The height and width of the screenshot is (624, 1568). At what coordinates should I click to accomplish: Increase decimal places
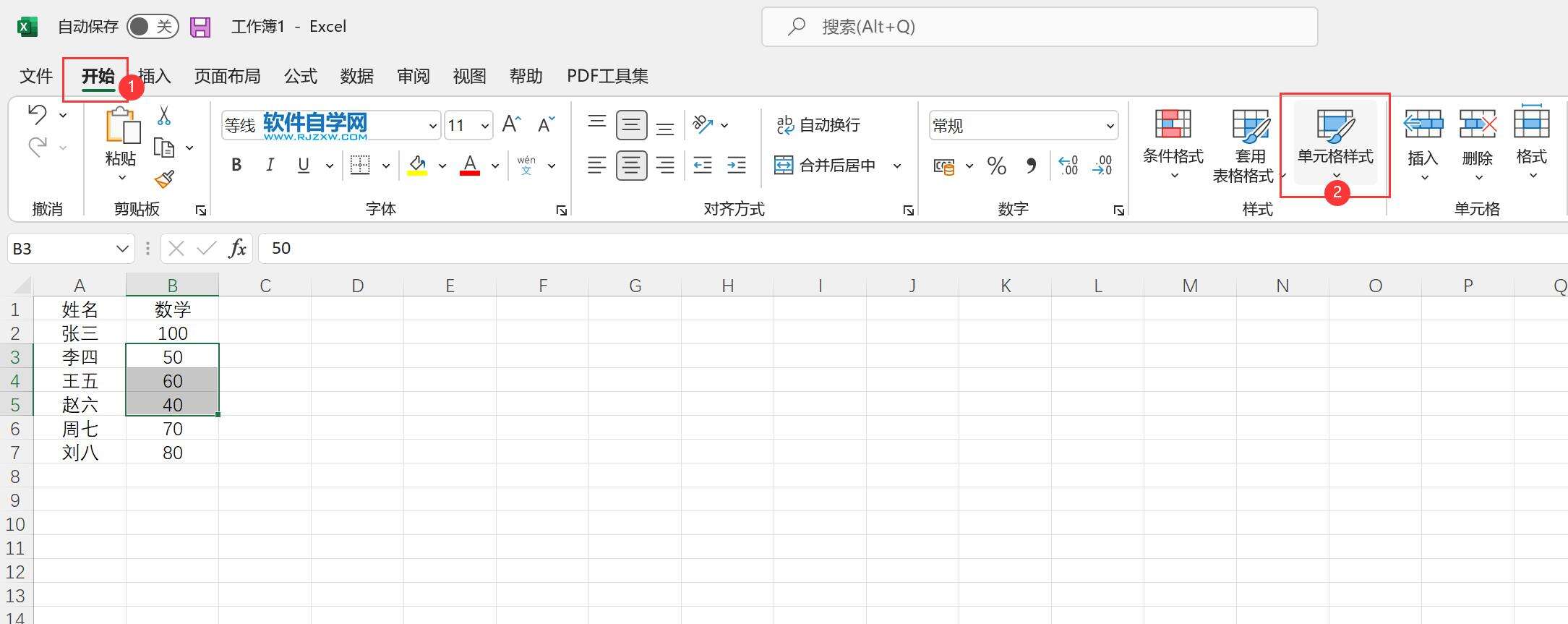click(x=1068, y=166)
